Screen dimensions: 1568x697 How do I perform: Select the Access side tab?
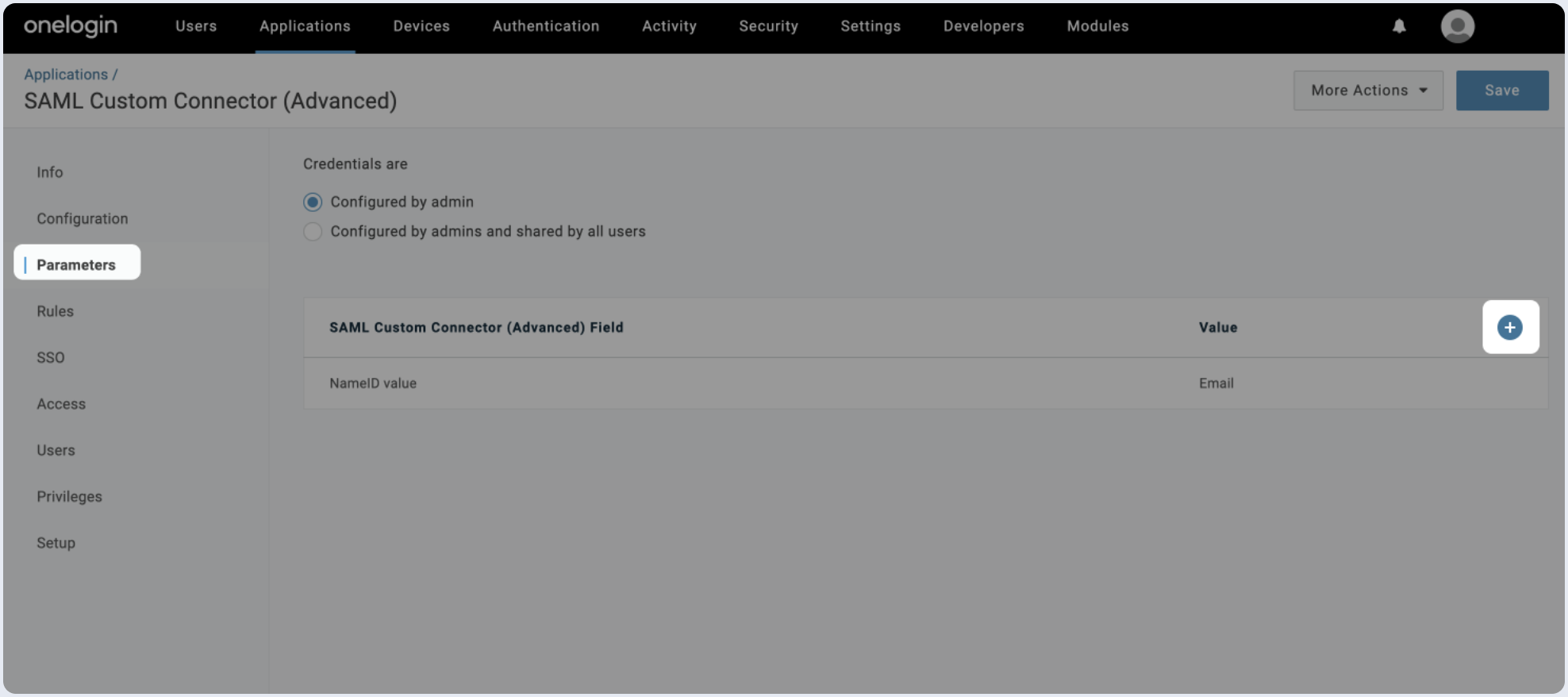pyautogui.click(x=61, y=404)
